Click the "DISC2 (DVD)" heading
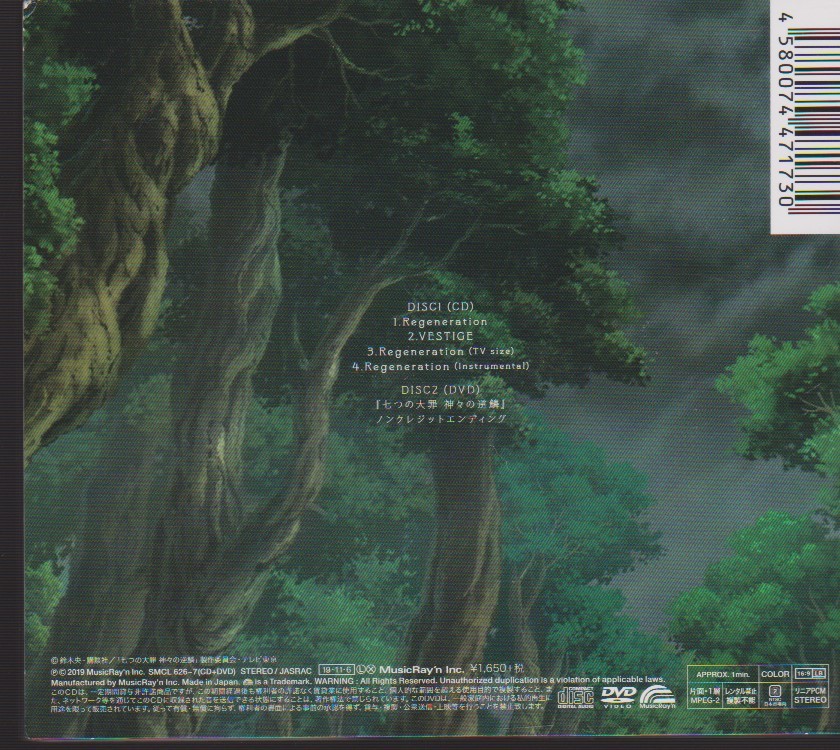 coord(440,390)
